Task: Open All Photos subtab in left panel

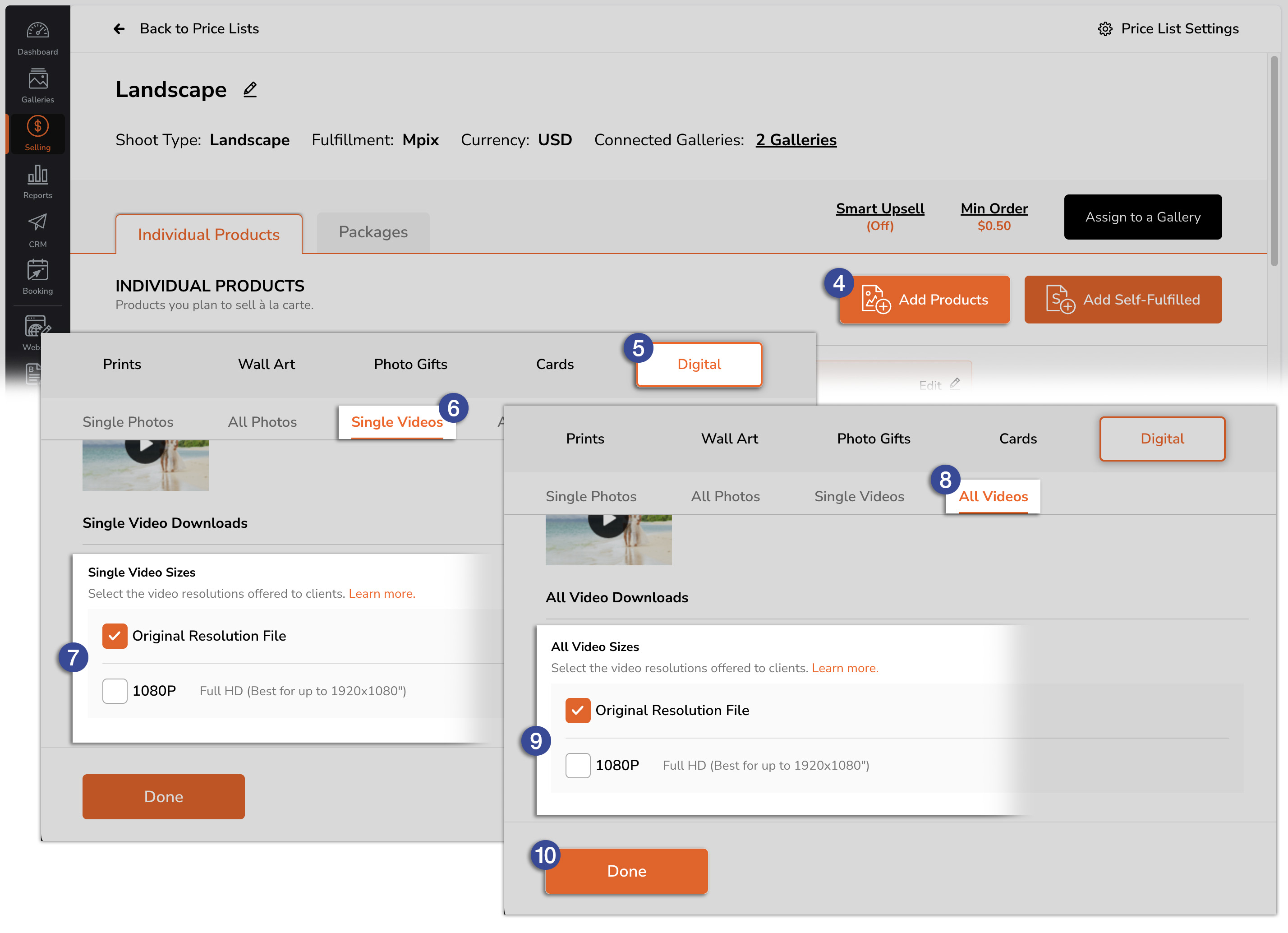Action: click(262, 422)
